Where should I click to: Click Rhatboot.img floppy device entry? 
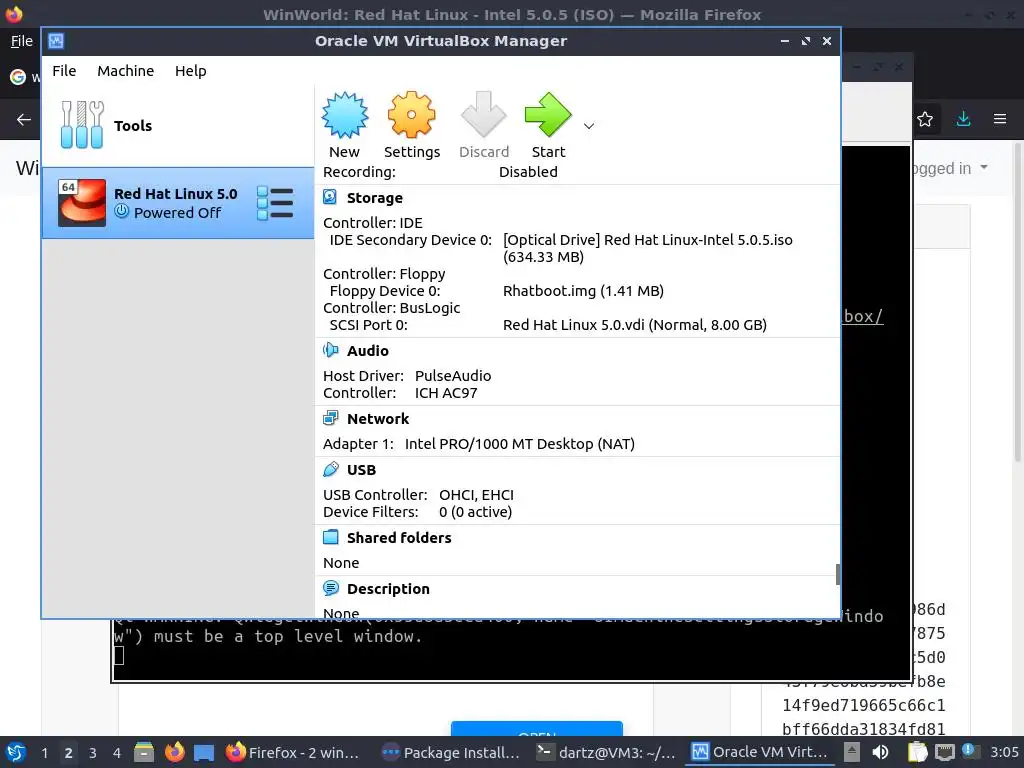pyautogui.click(x=583, y=291)
